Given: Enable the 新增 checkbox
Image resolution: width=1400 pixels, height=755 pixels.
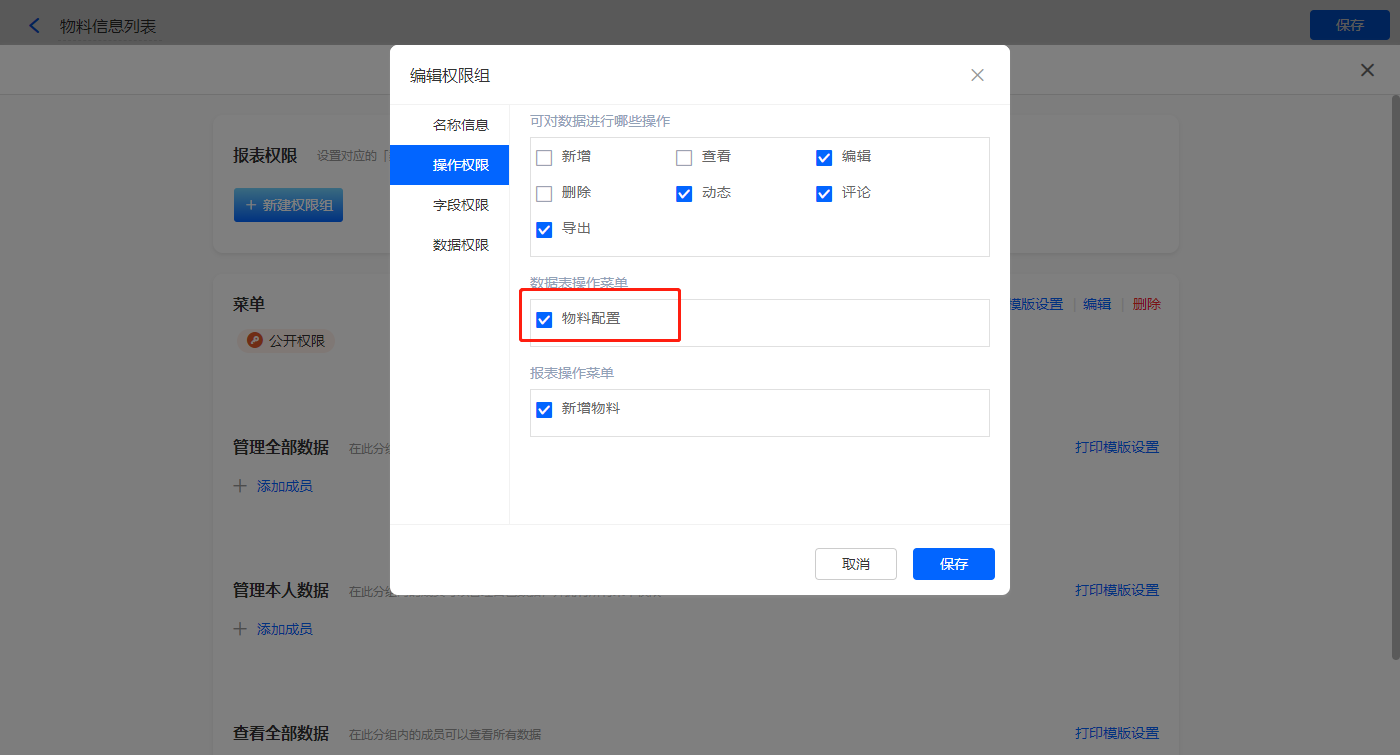Looking at the screenshot, I should (544, 157).
